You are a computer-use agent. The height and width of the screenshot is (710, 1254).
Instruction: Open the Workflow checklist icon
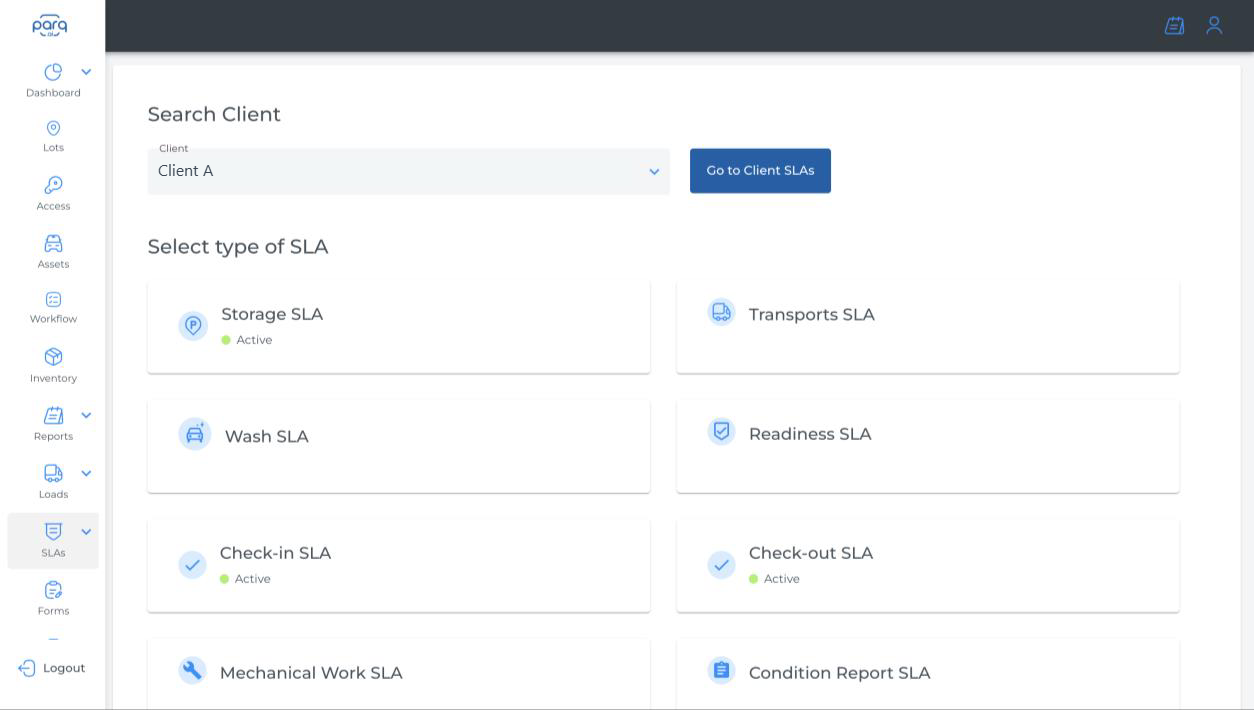(53, 299)
